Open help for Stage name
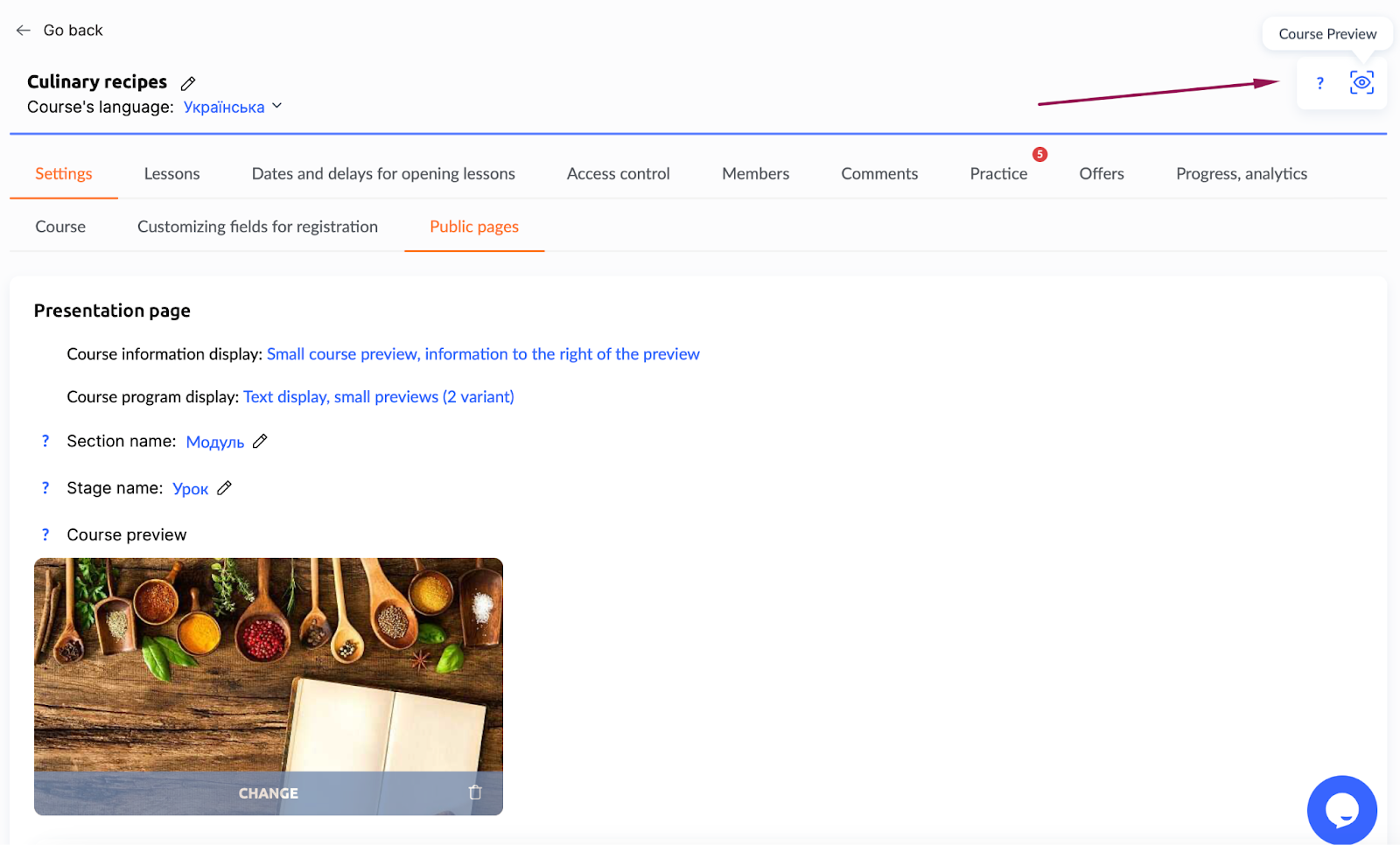 pos(45,488)
